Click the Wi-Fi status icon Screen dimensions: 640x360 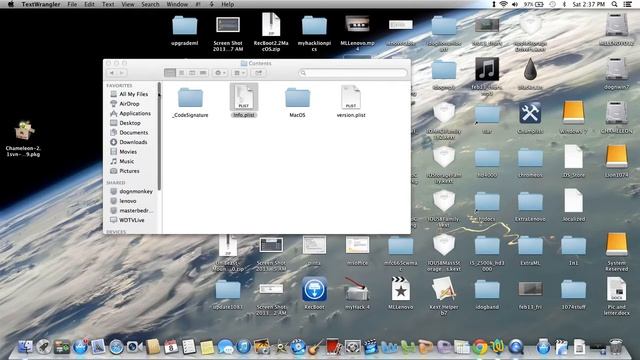(504, 4)
